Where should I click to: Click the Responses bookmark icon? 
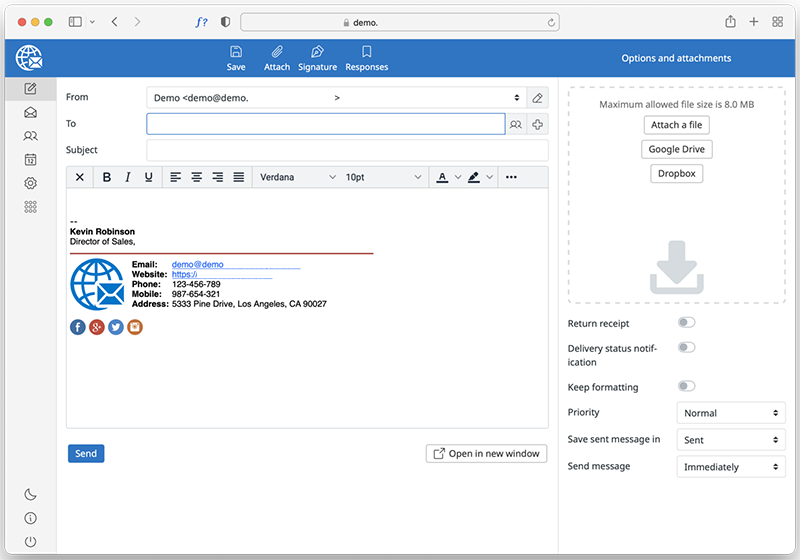pyautogui.click(x=366, y=52)
